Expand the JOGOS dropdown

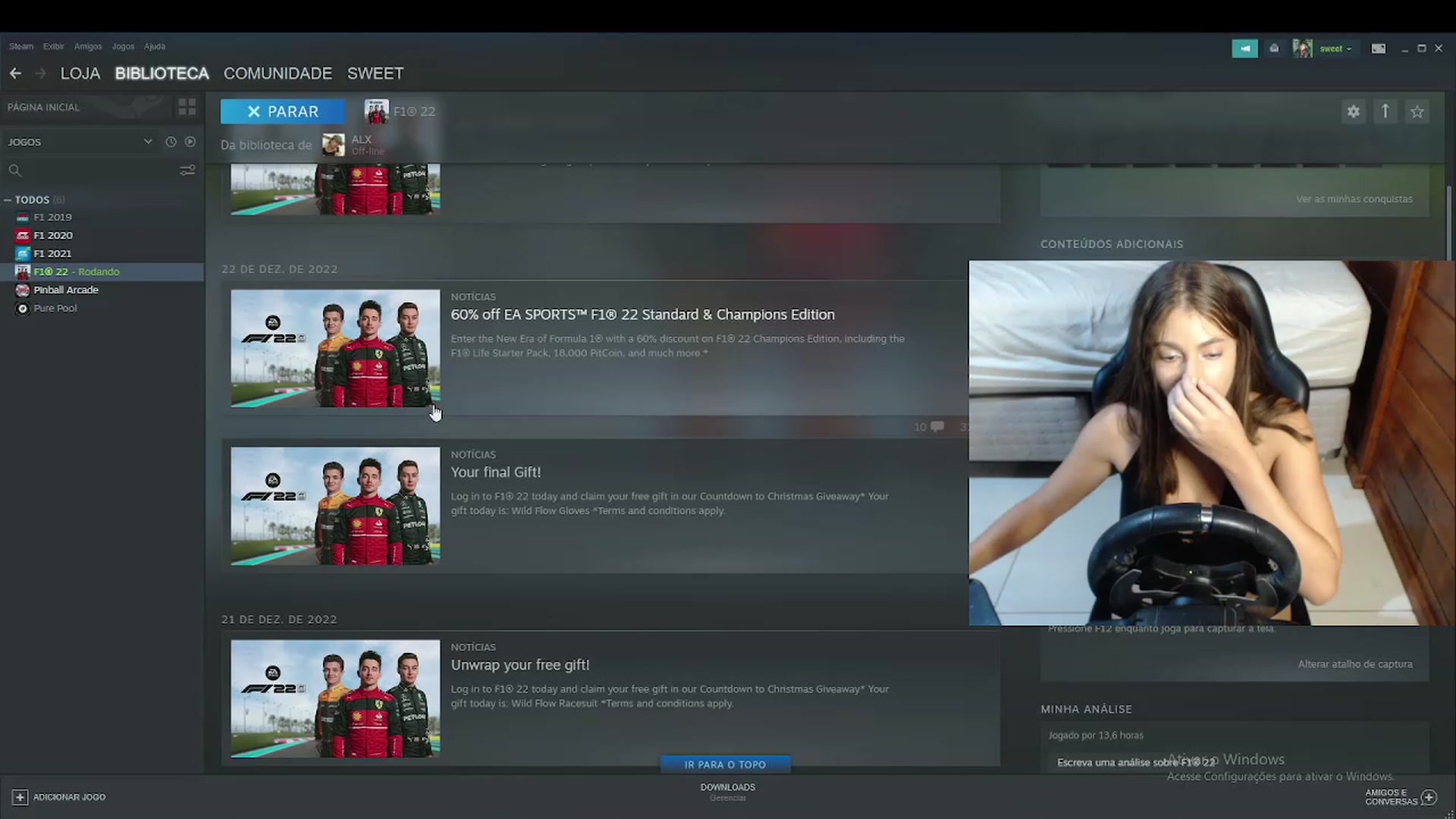148,142
